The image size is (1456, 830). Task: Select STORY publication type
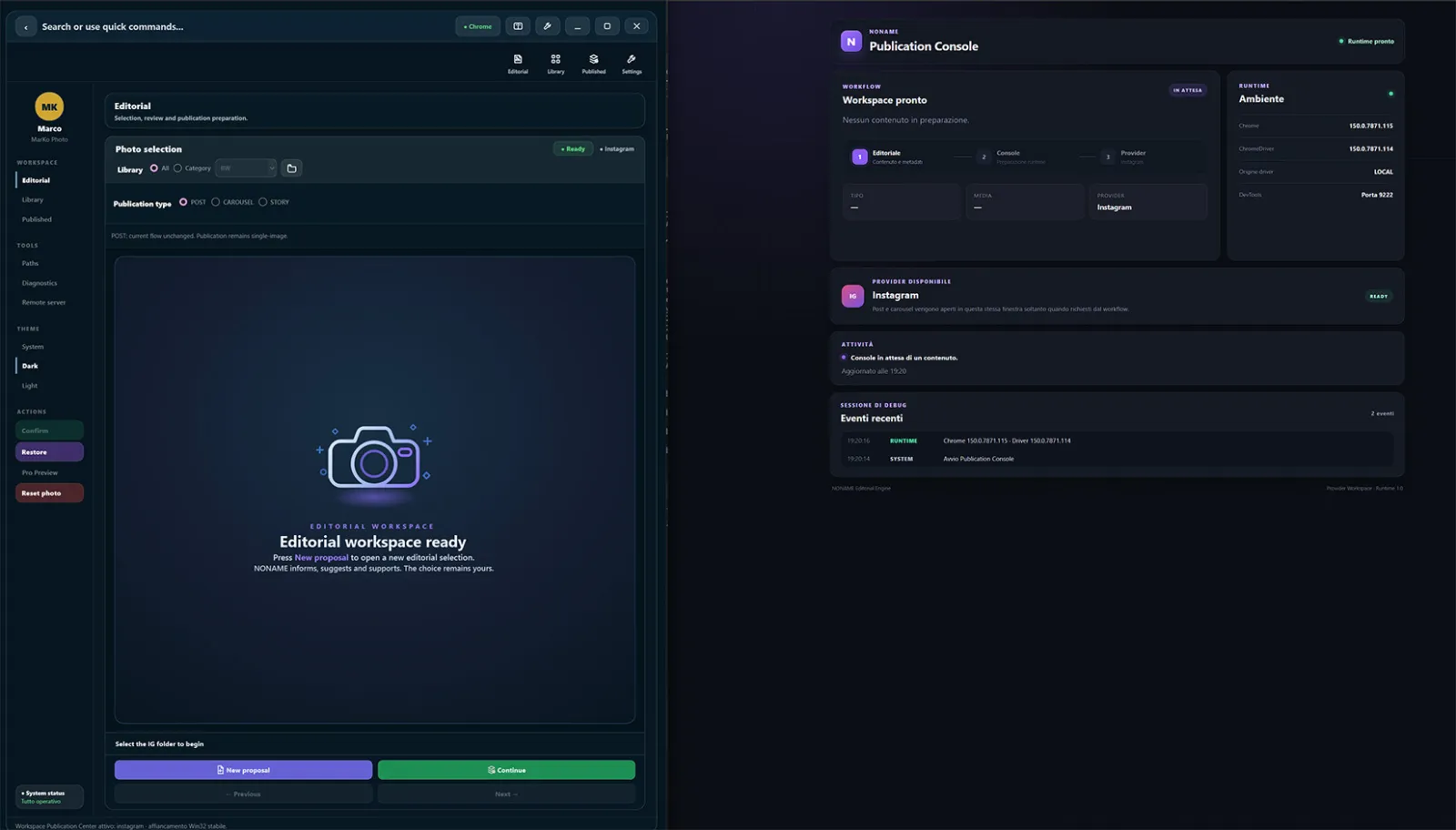point(263,202)
